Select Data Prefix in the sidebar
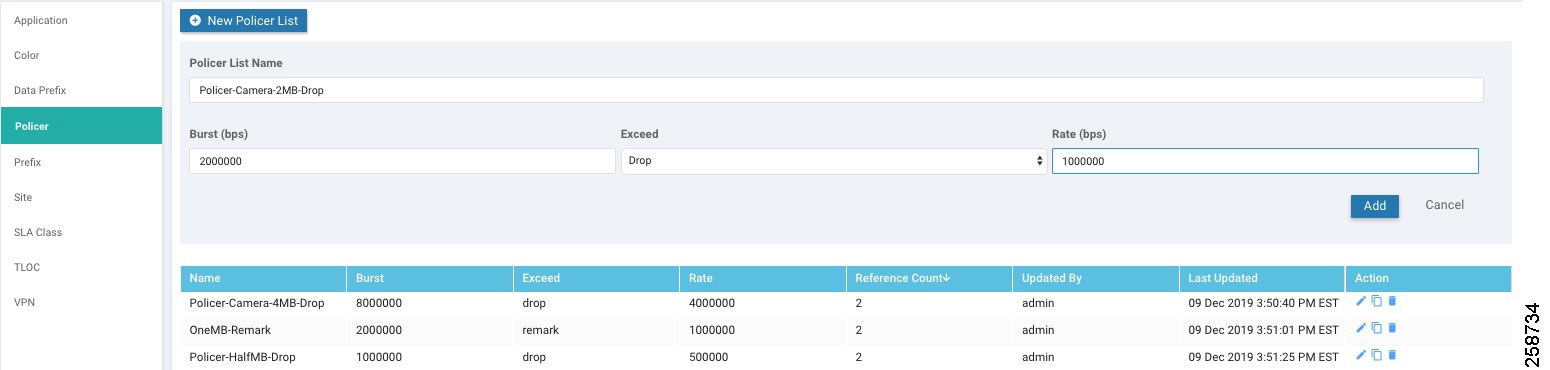Screen dimensions: 1550x370 pos(40,90)
